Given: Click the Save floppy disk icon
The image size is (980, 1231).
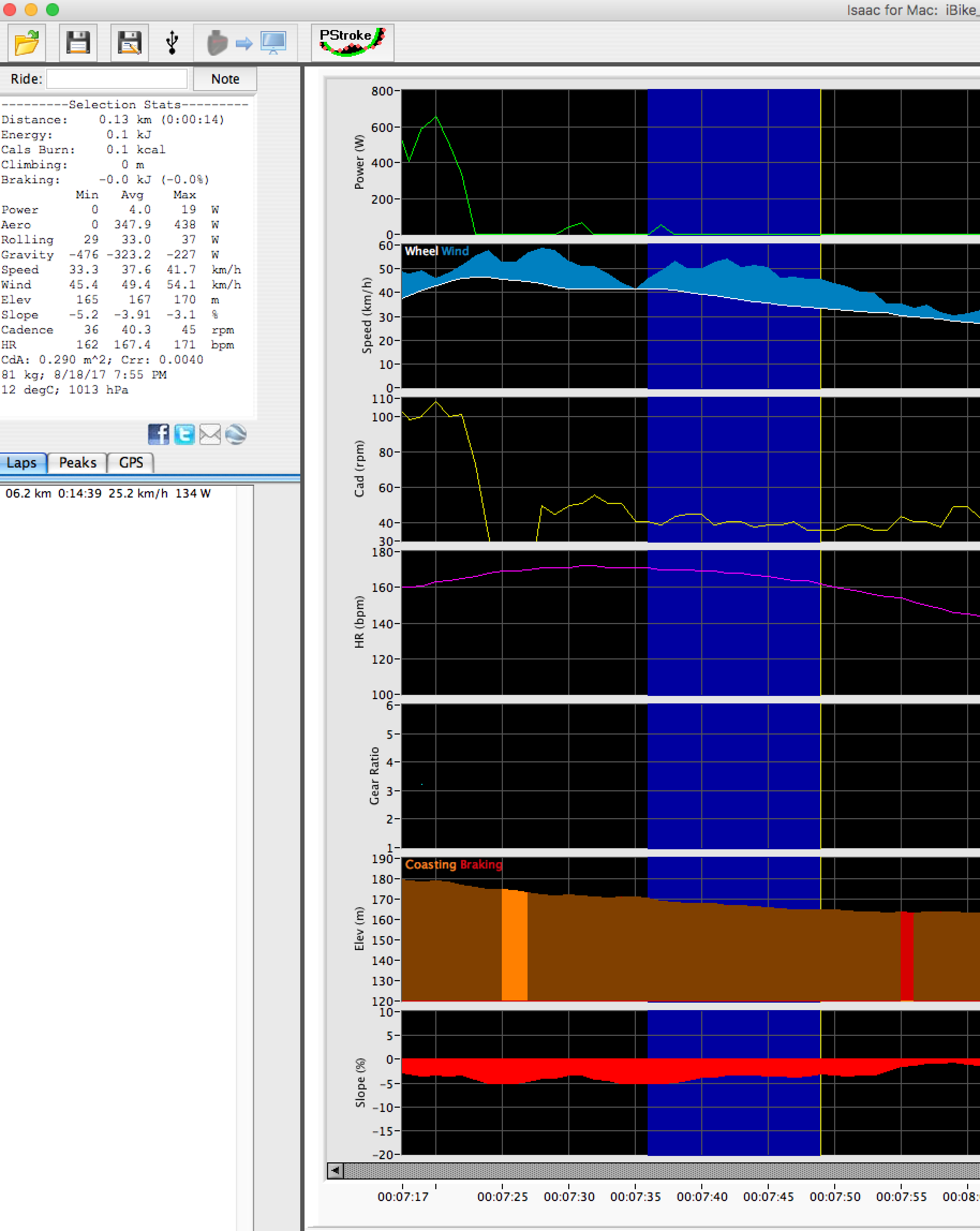Looking at the screenshot, I should 78,43.
